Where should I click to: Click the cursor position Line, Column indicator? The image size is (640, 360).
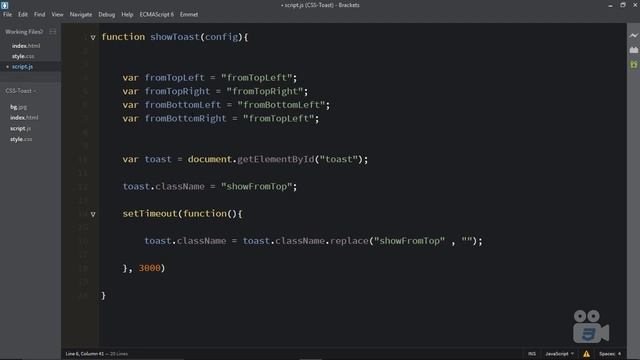click(x=84, y=354)
